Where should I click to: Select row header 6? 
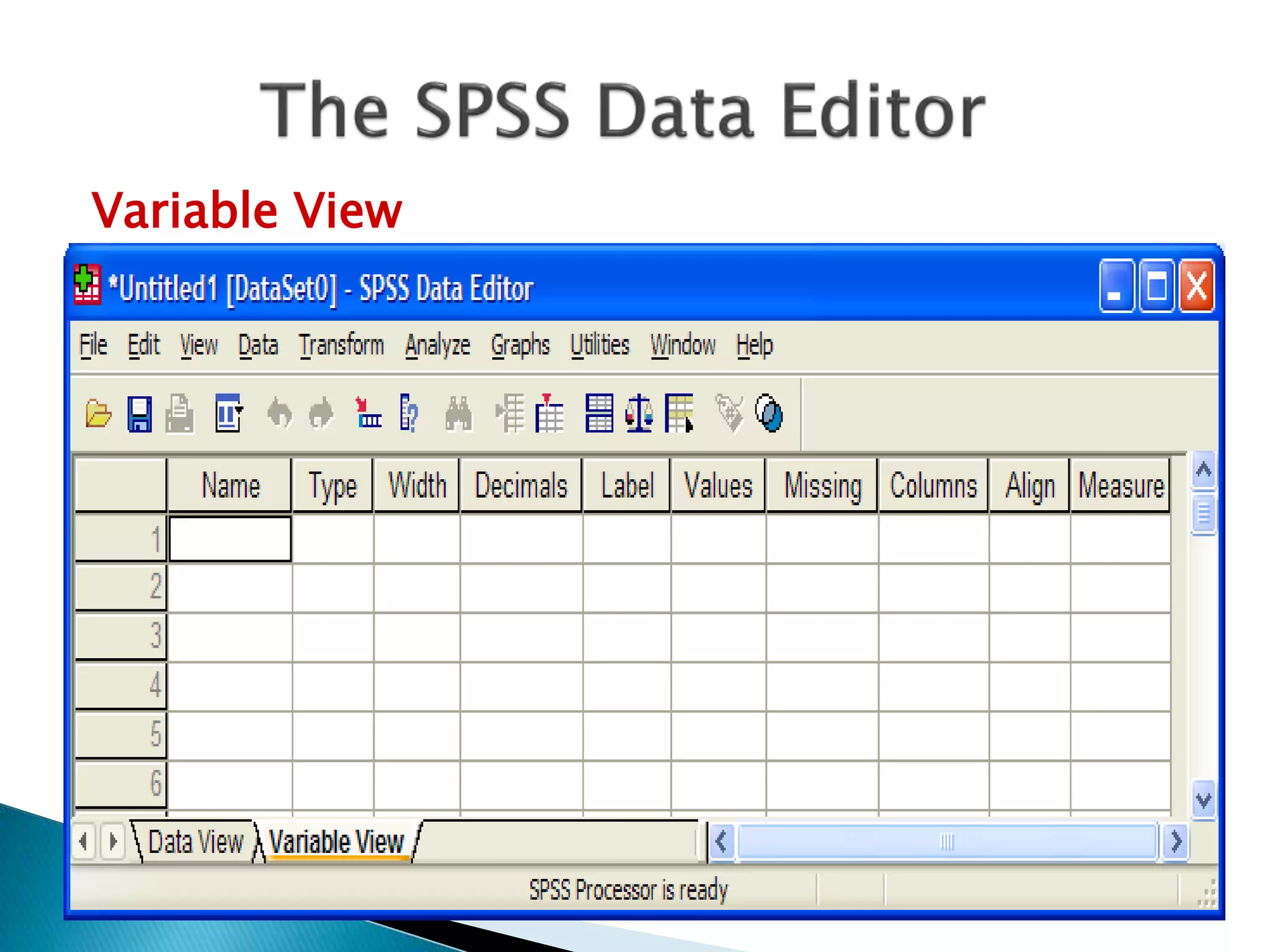click(x=120, y=783)
